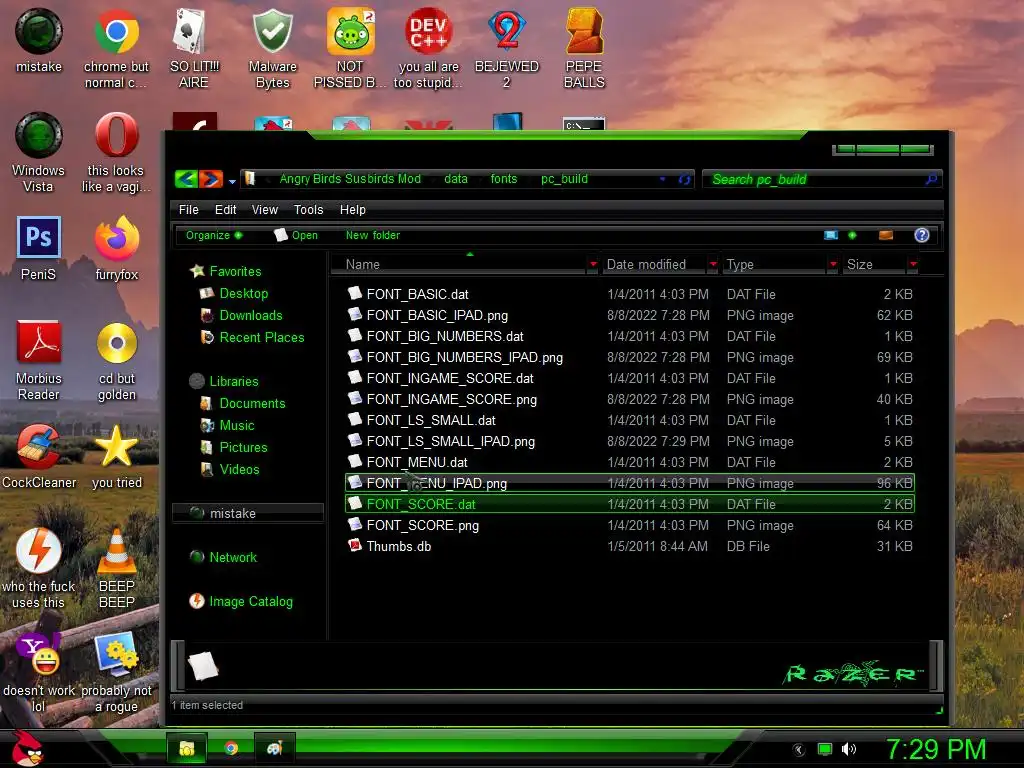The image size is (1024, 768).
Task: Select the file FONT_SCORE.png
Action: coord(423,526)
